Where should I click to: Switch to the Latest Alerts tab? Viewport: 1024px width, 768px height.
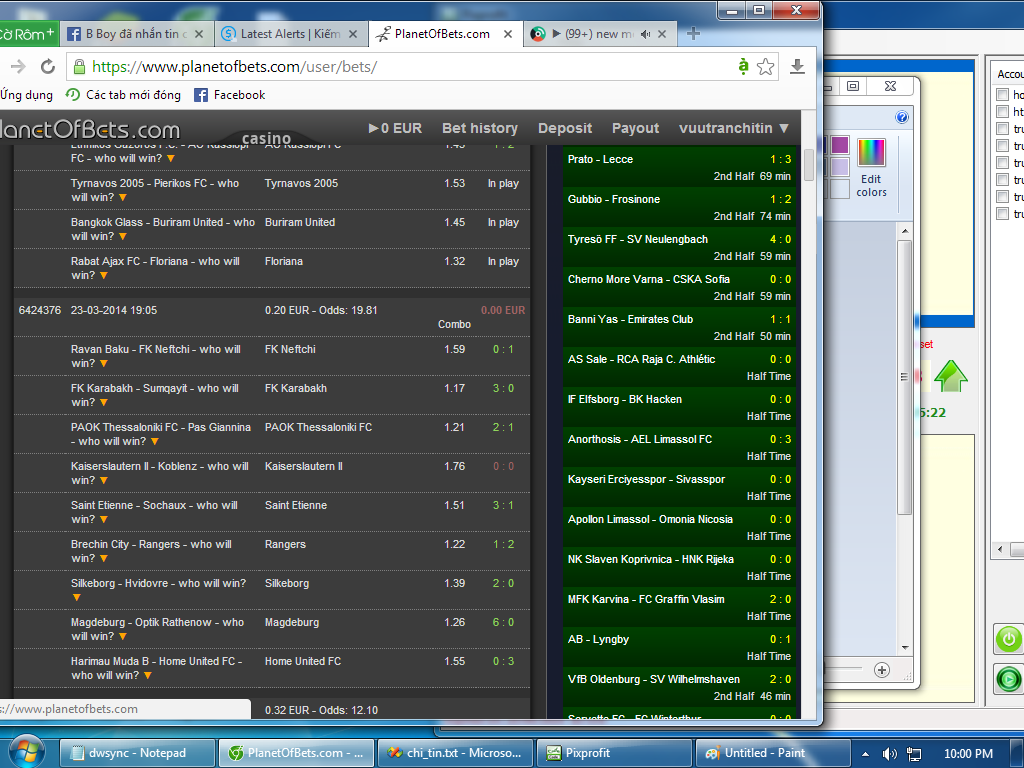(x=291, y=34)
